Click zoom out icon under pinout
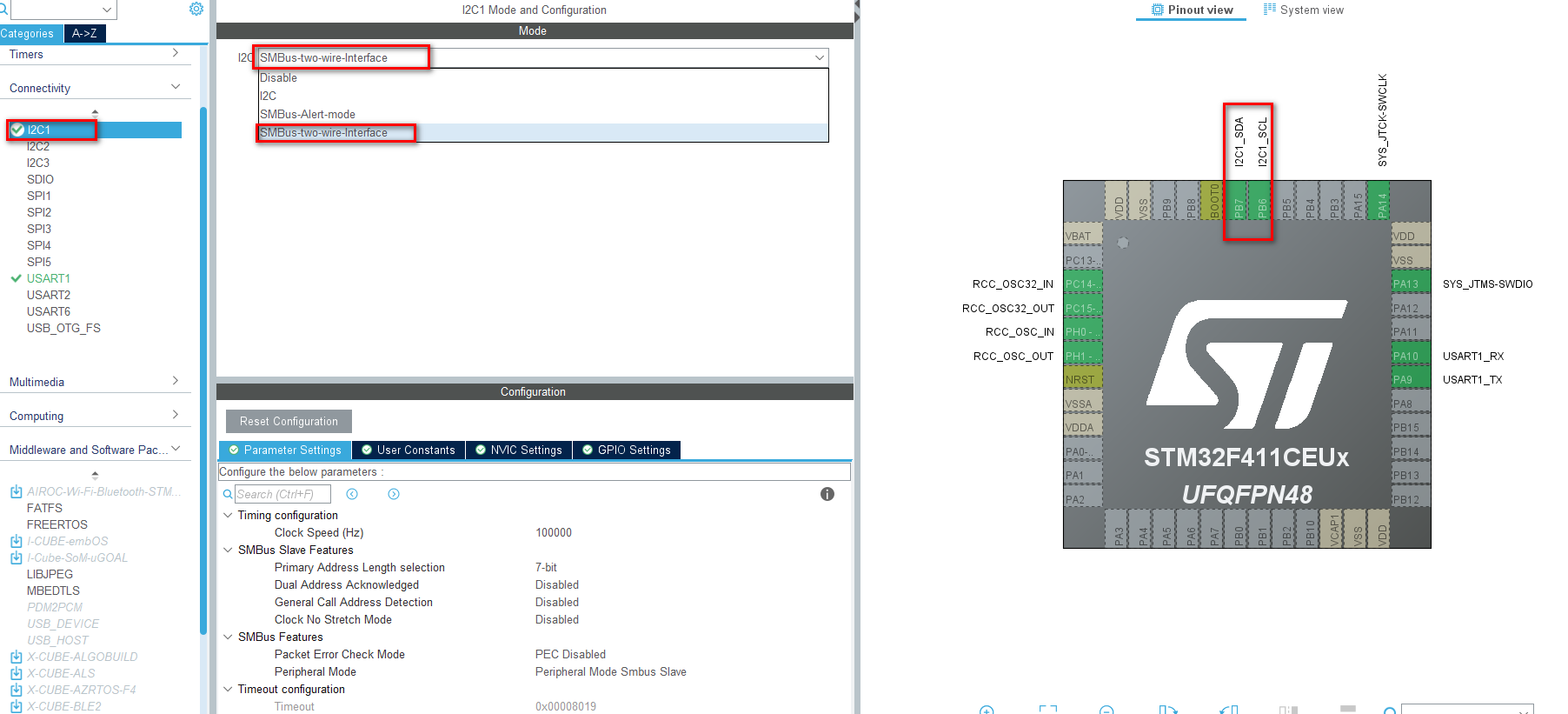Viewport: 1568px width, 714px height. point(1106,711)
